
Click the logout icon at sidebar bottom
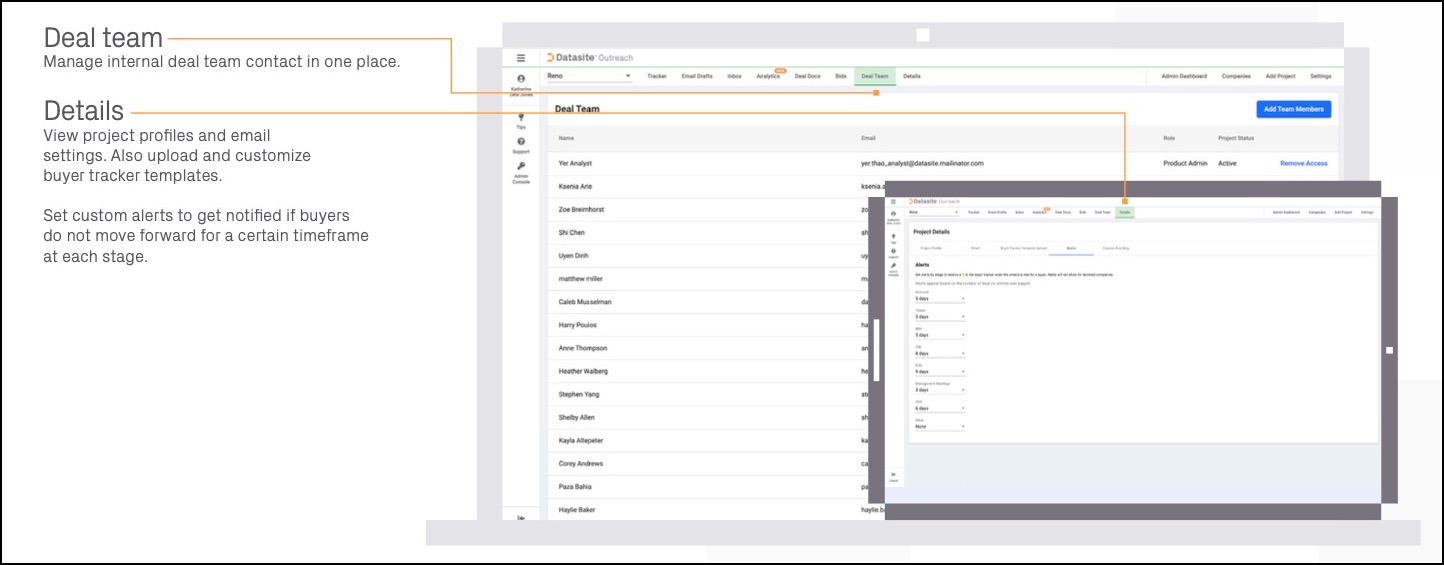click(520, 517)
